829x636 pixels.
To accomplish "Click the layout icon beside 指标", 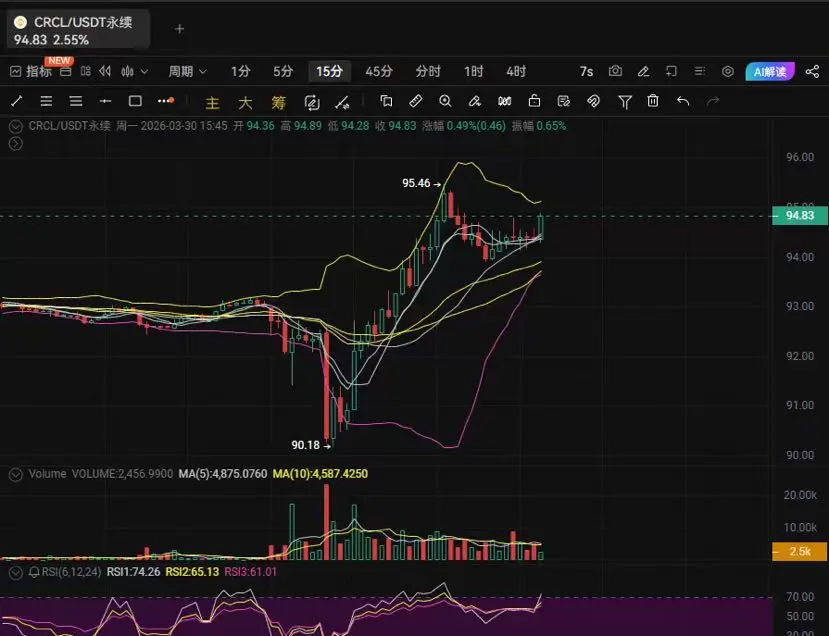I will coord(66,71).
